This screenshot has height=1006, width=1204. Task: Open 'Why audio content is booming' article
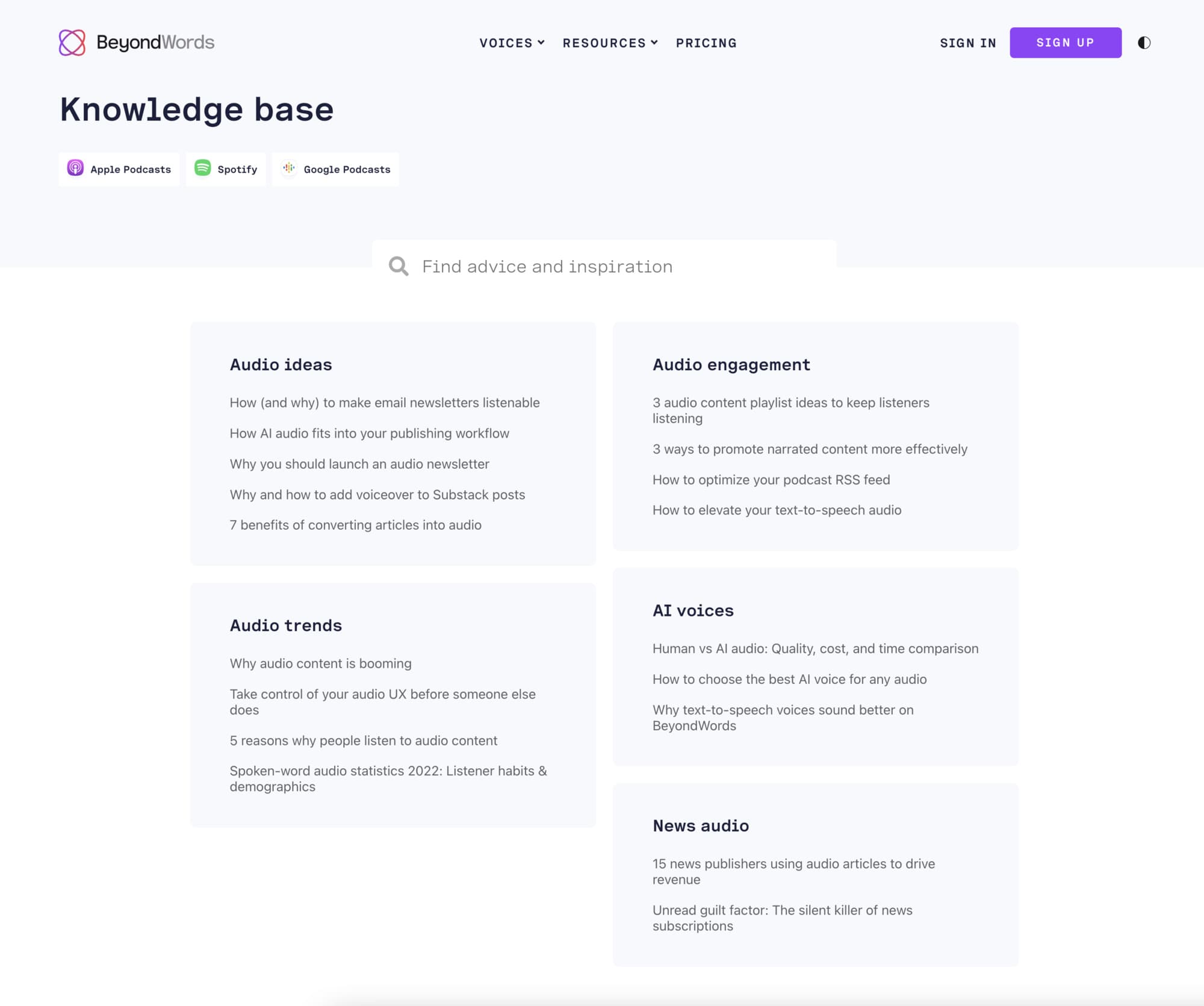coord(320,663)
